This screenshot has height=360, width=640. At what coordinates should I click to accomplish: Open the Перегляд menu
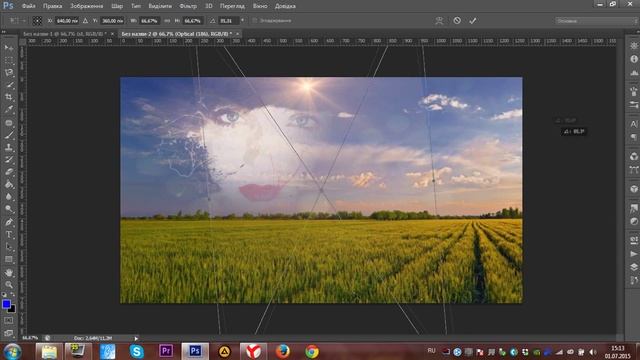point(232,6)
